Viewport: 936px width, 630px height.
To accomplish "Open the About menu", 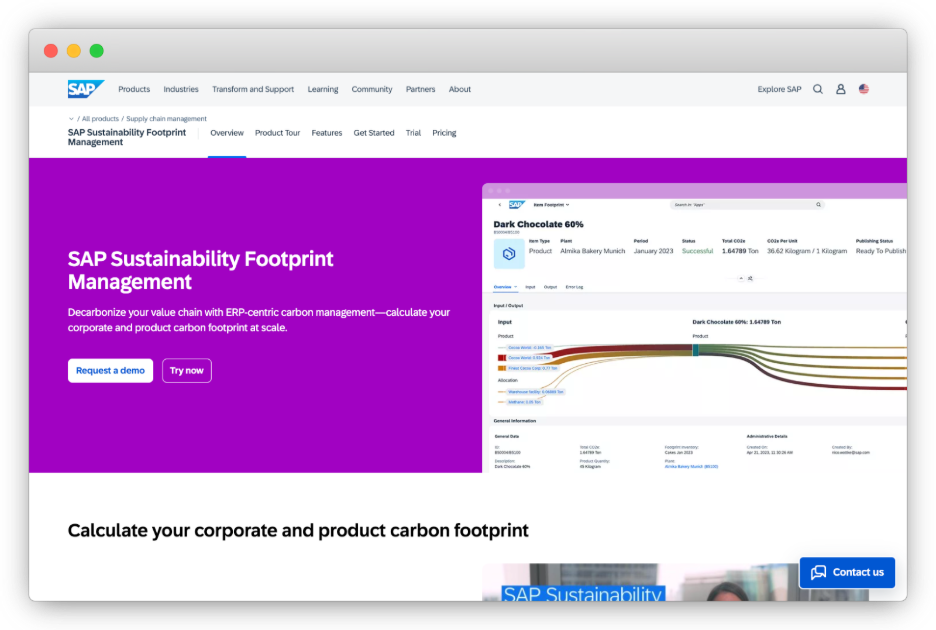I will 460,89.
